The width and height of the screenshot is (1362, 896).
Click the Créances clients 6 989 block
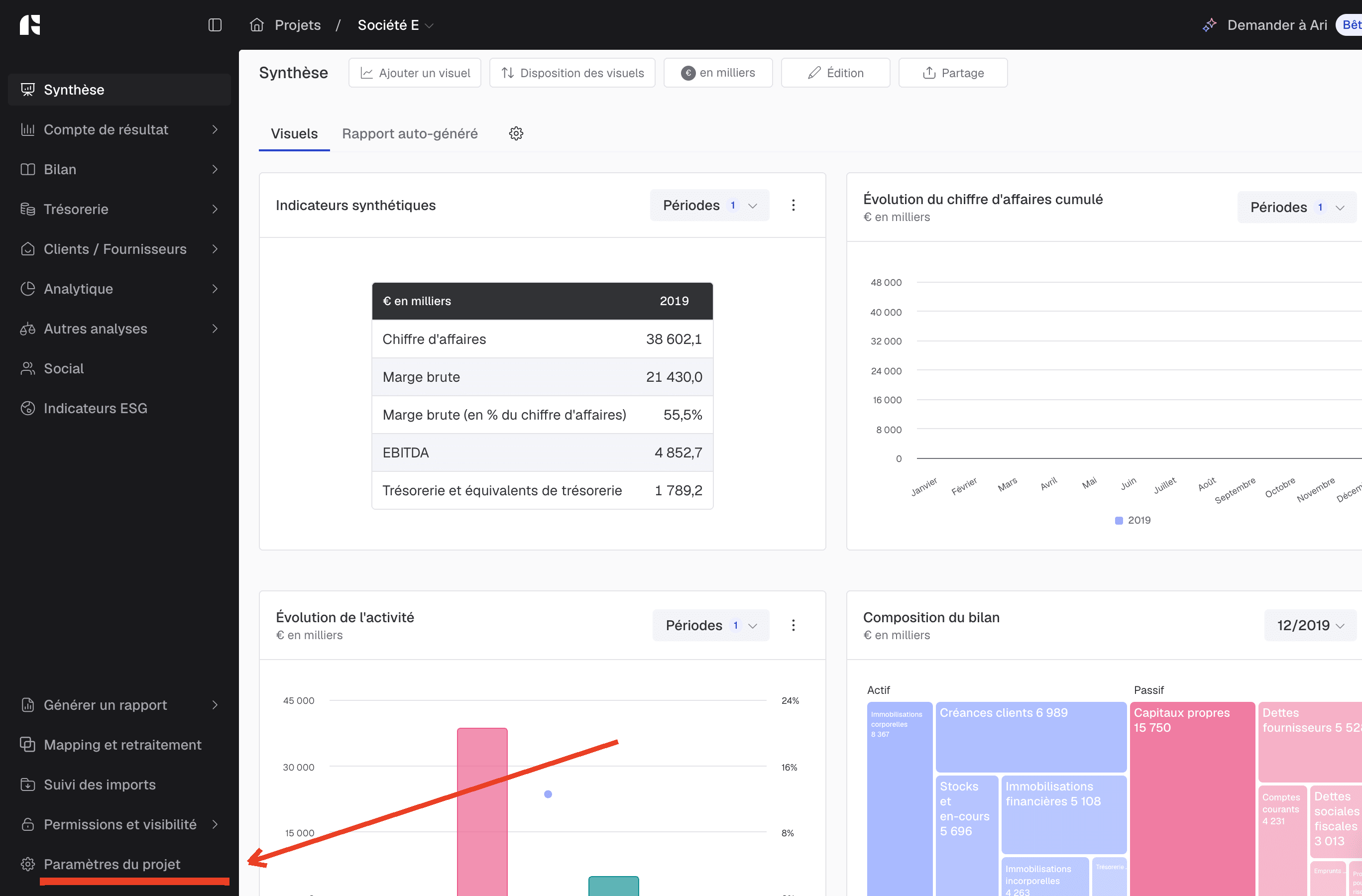pyautogui.click(x=1031, y=737)
